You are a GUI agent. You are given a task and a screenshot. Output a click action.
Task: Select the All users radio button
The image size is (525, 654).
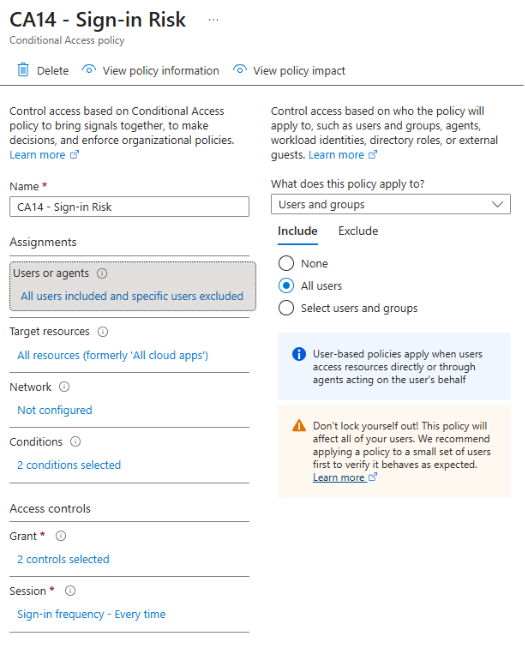coord(286,286)
